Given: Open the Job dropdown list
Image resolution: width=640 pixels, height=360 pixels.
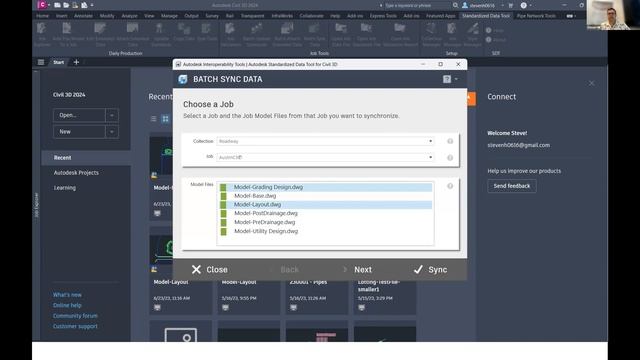Looking at the screenshot, I should tap(325, 158).
